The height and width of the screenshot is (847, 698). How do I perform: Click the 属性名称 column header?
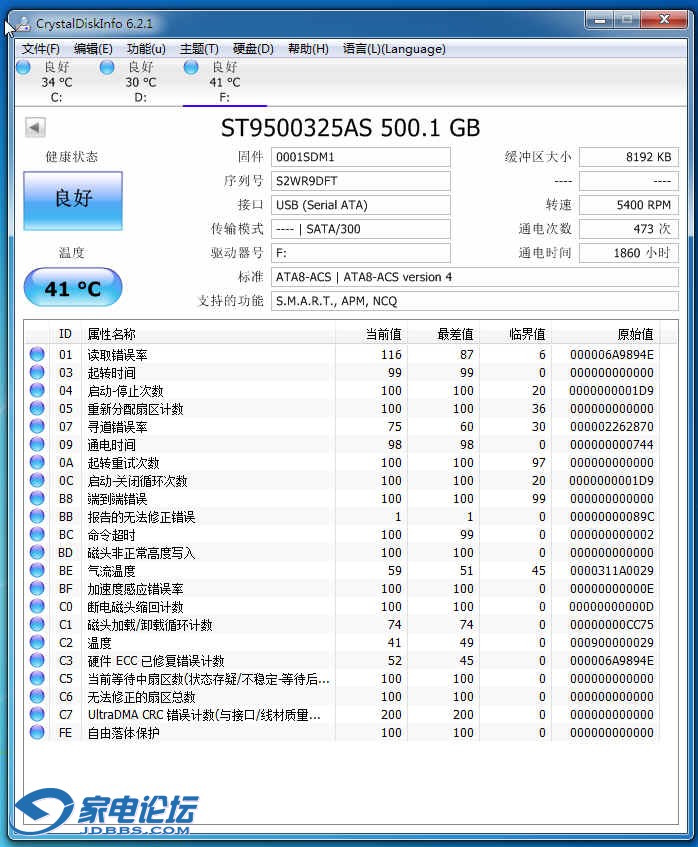[x=208, y=334]
